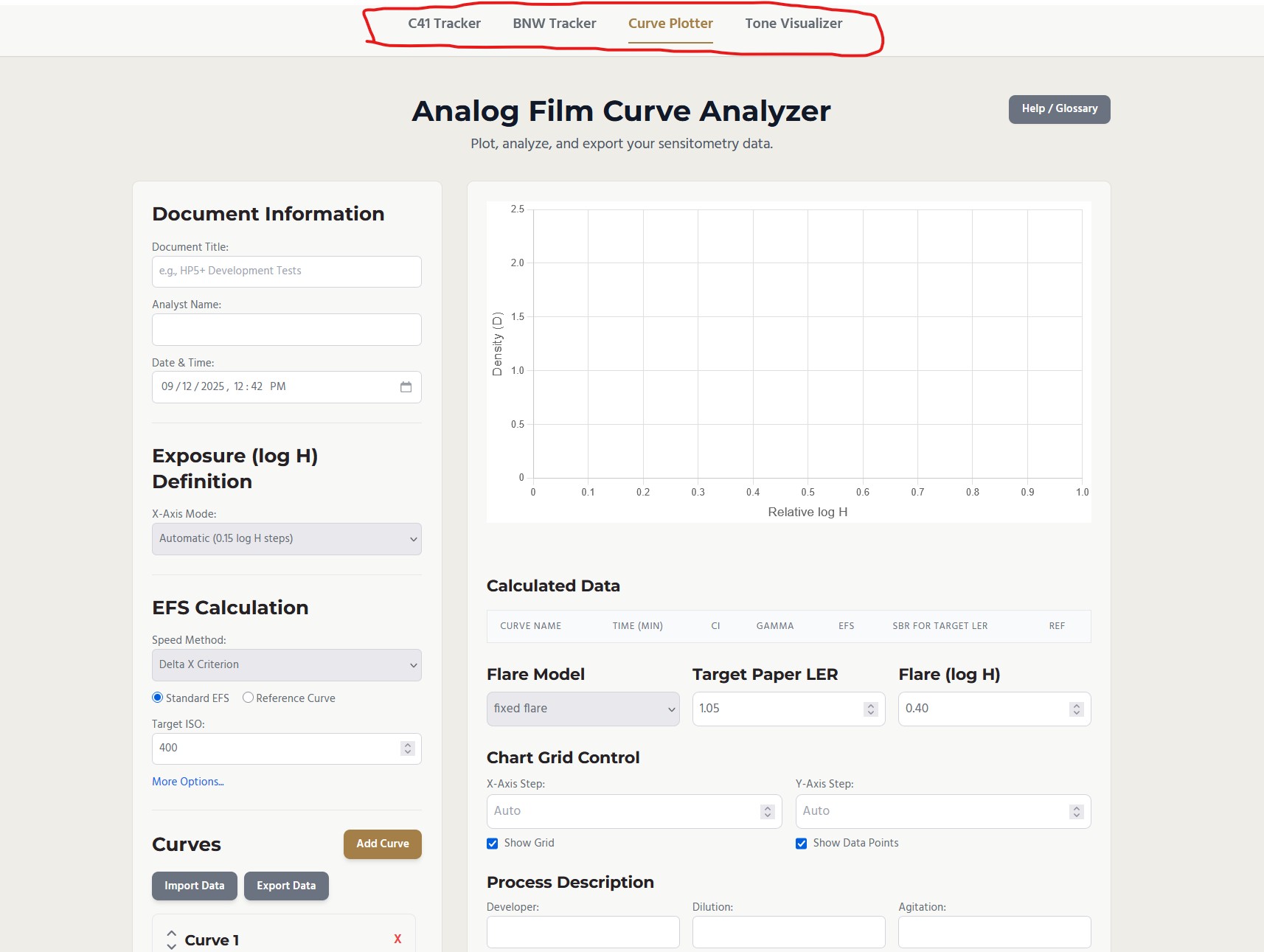Click the X-Axis Step spinner arrows
The height and width of the screenshot is (952, 1264).
[x=768, y=811]
